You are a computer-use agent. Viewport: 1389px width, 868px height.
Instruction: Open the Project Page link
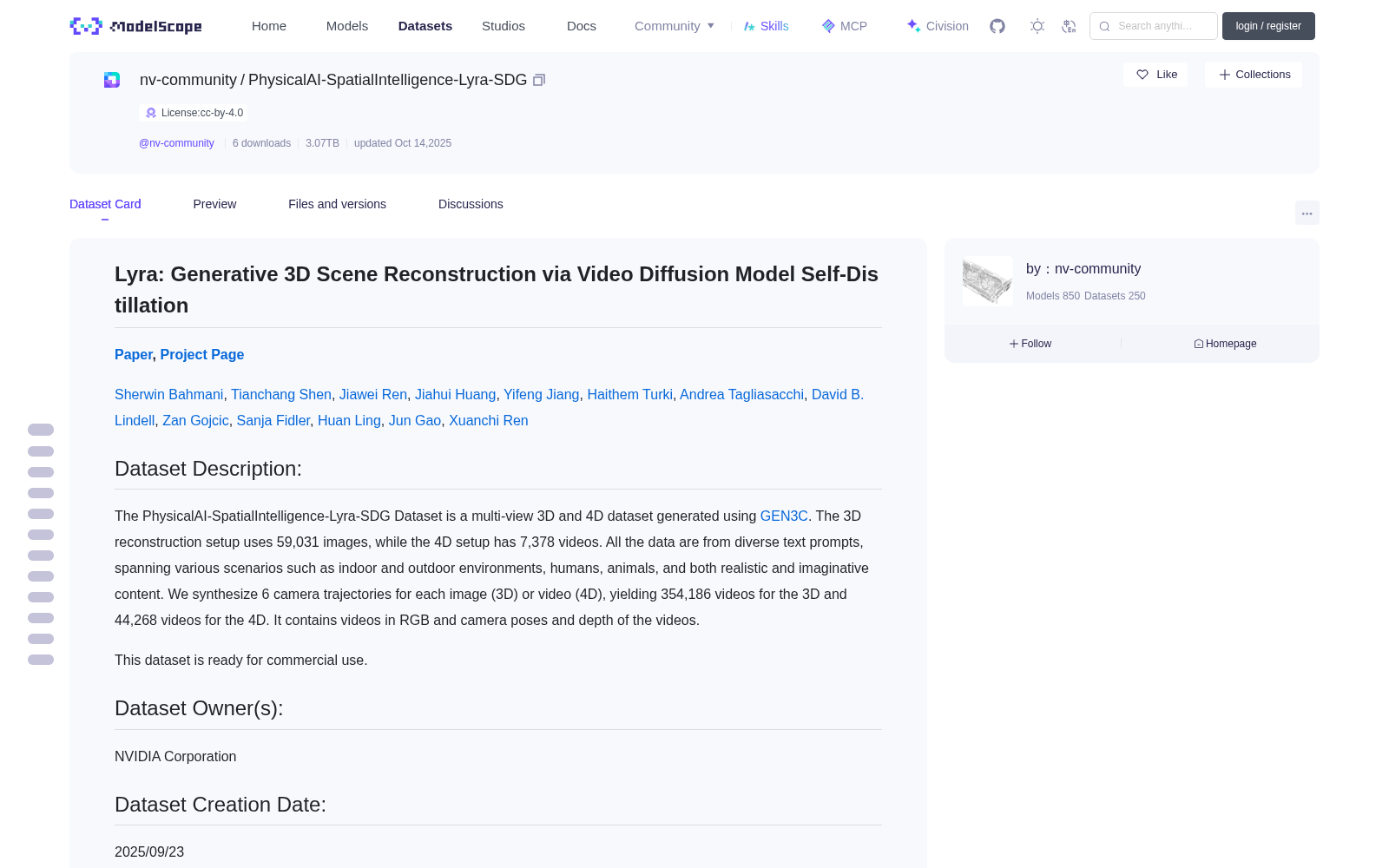point(202,354)
